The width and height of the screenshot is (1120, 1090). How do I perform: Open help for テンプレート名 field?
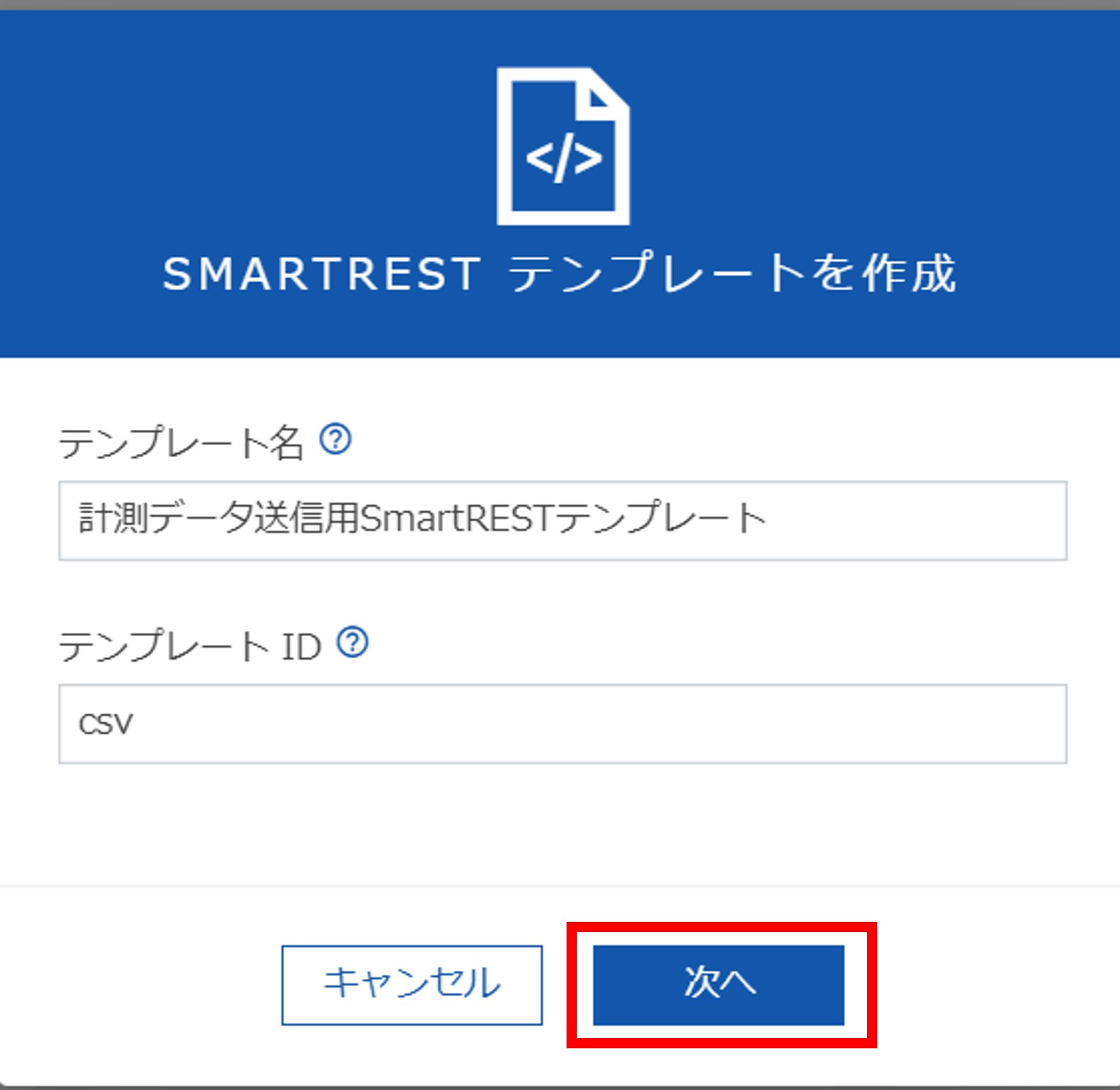[336, 439]
